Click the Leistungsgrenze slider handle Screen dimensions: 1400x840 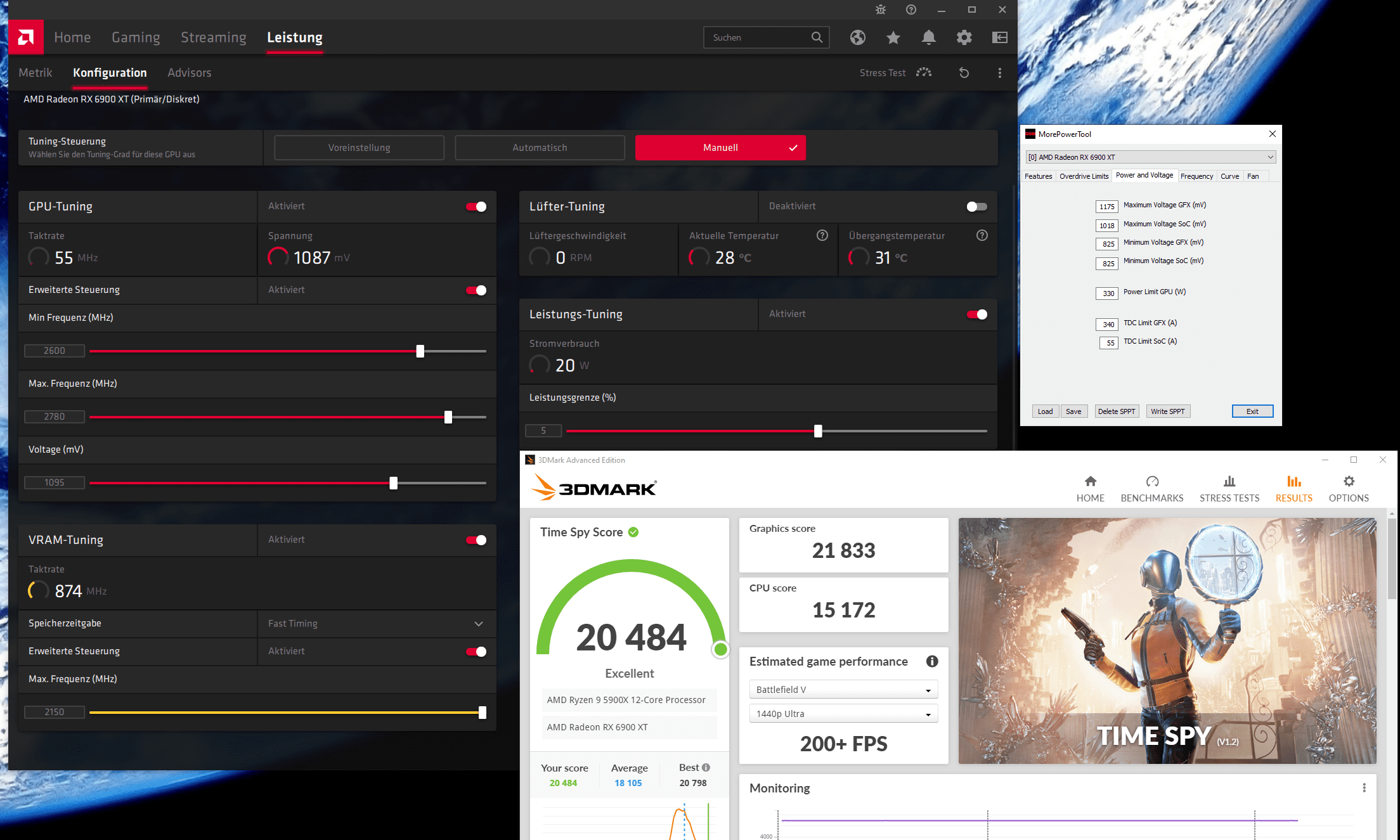pyautogui.click(x=818, y=431)
